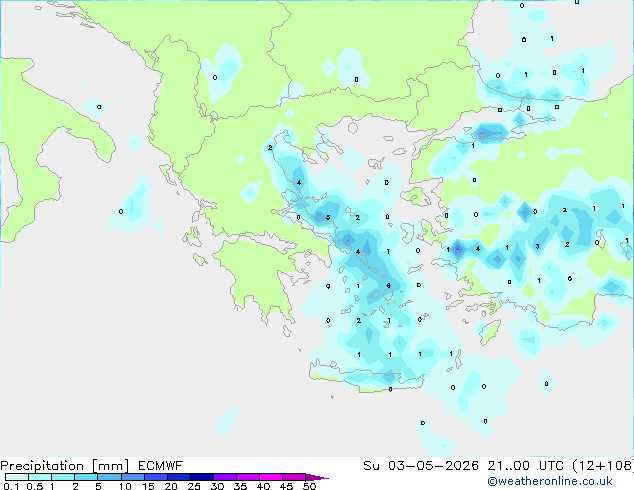Click the 0.1–0.5 mm lightest legend swatch

(17, 477)
